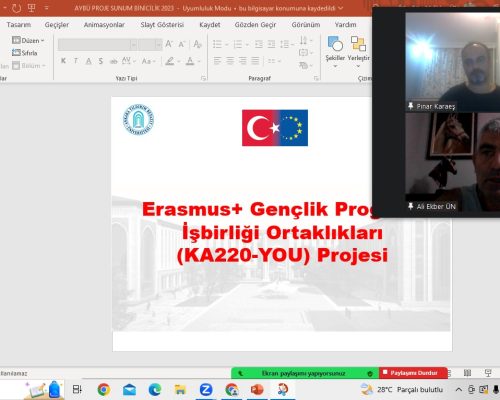Apply bulleted list
The height and width of the screenshot is (400, 500).
tap(217, 44)
